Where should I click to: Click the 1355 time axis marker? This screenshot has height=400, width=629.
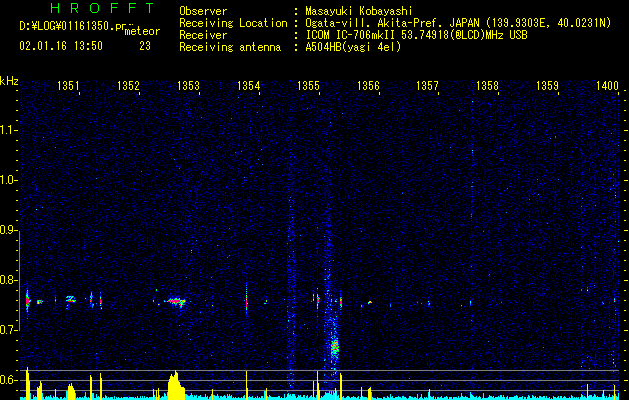pos(308,85)
